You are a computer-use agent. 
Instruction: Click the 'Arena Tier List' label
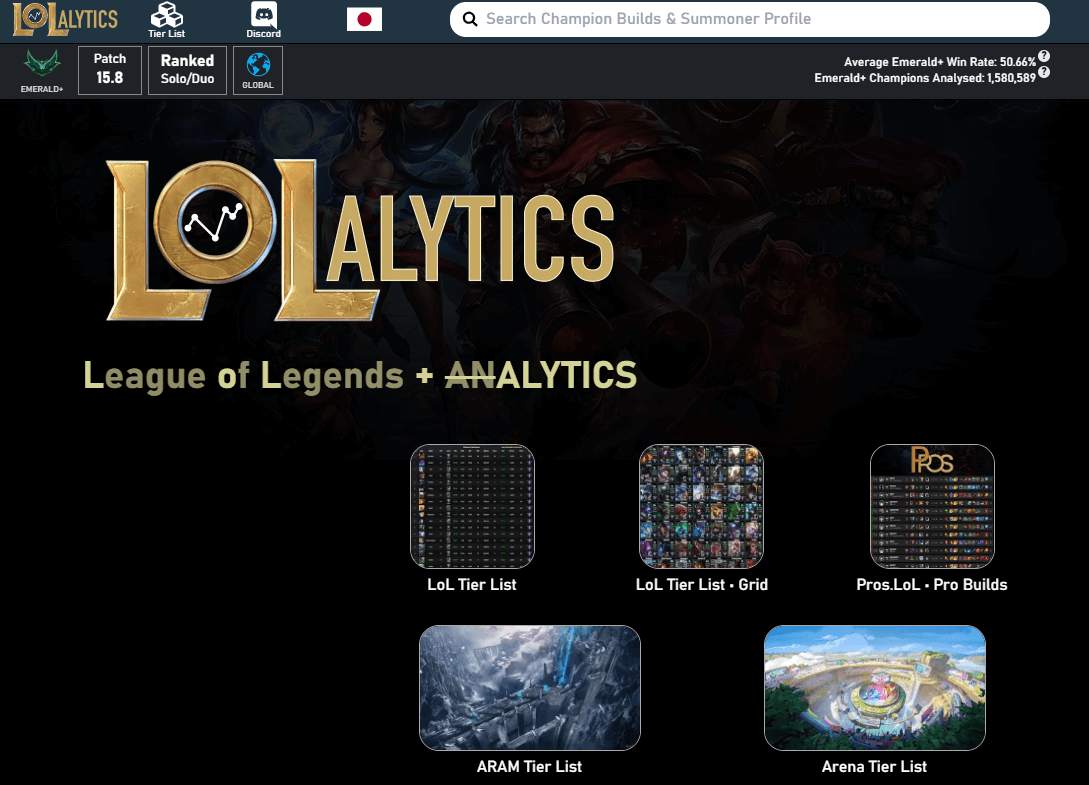pyautogui.click(x=874, y=766)
